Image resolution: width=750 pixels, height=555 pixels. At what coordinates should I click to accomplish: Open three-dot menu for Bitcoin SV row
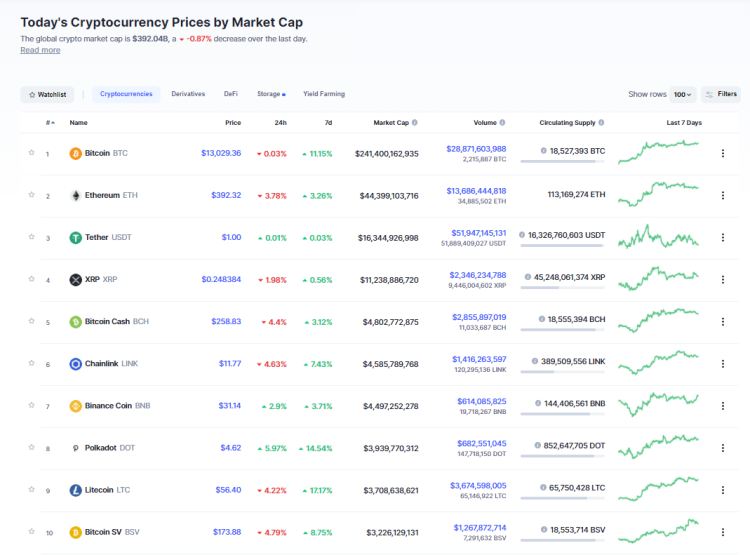coord(723,533)
